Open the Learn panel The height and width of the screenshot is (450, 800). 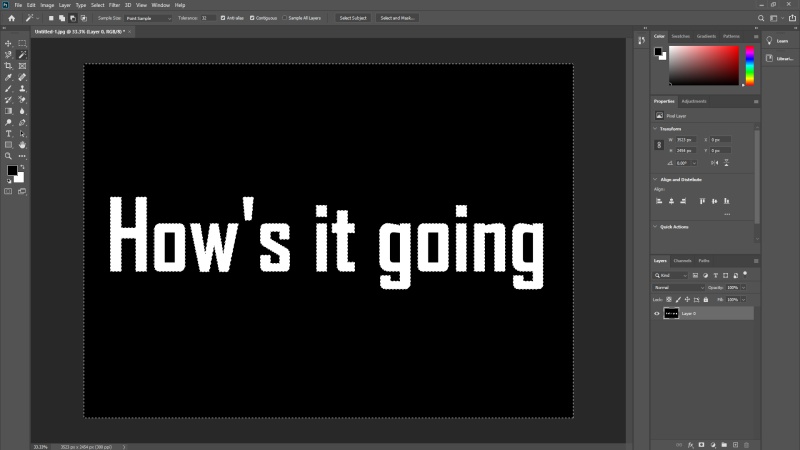(779, 41)
